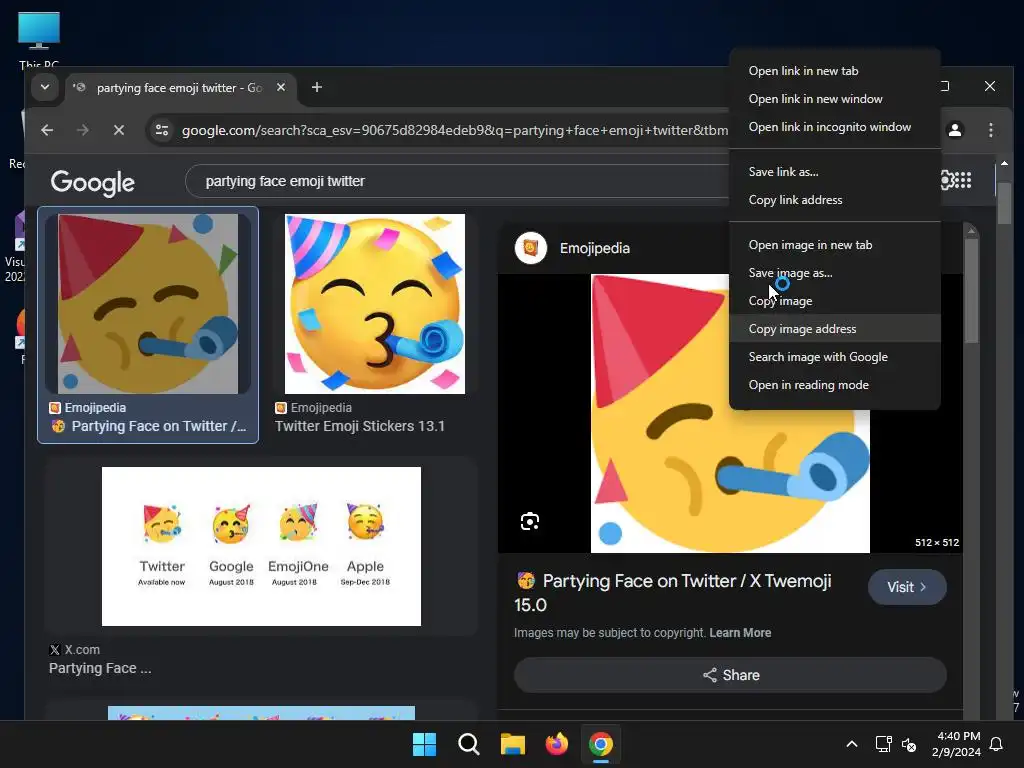Open Windows Start menu
This screenshot has width=1024, height=768.
point(424,744)
